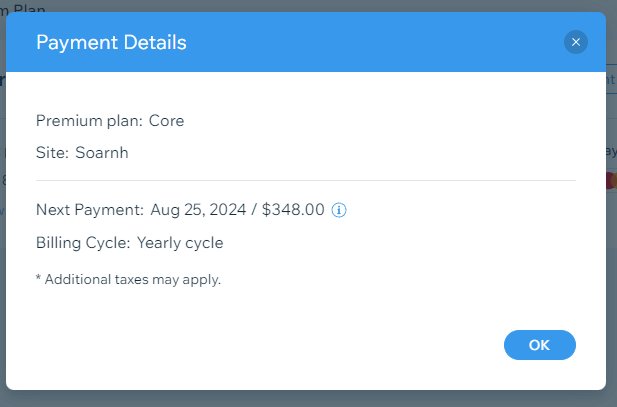
Task: Click the Core plan name
Action: 166,121
